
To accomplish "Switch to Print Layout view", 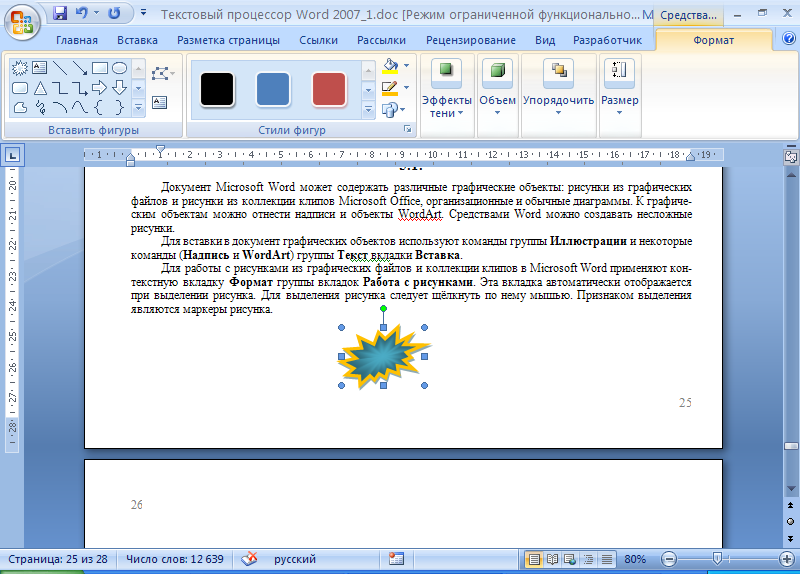I will [534, 559].
